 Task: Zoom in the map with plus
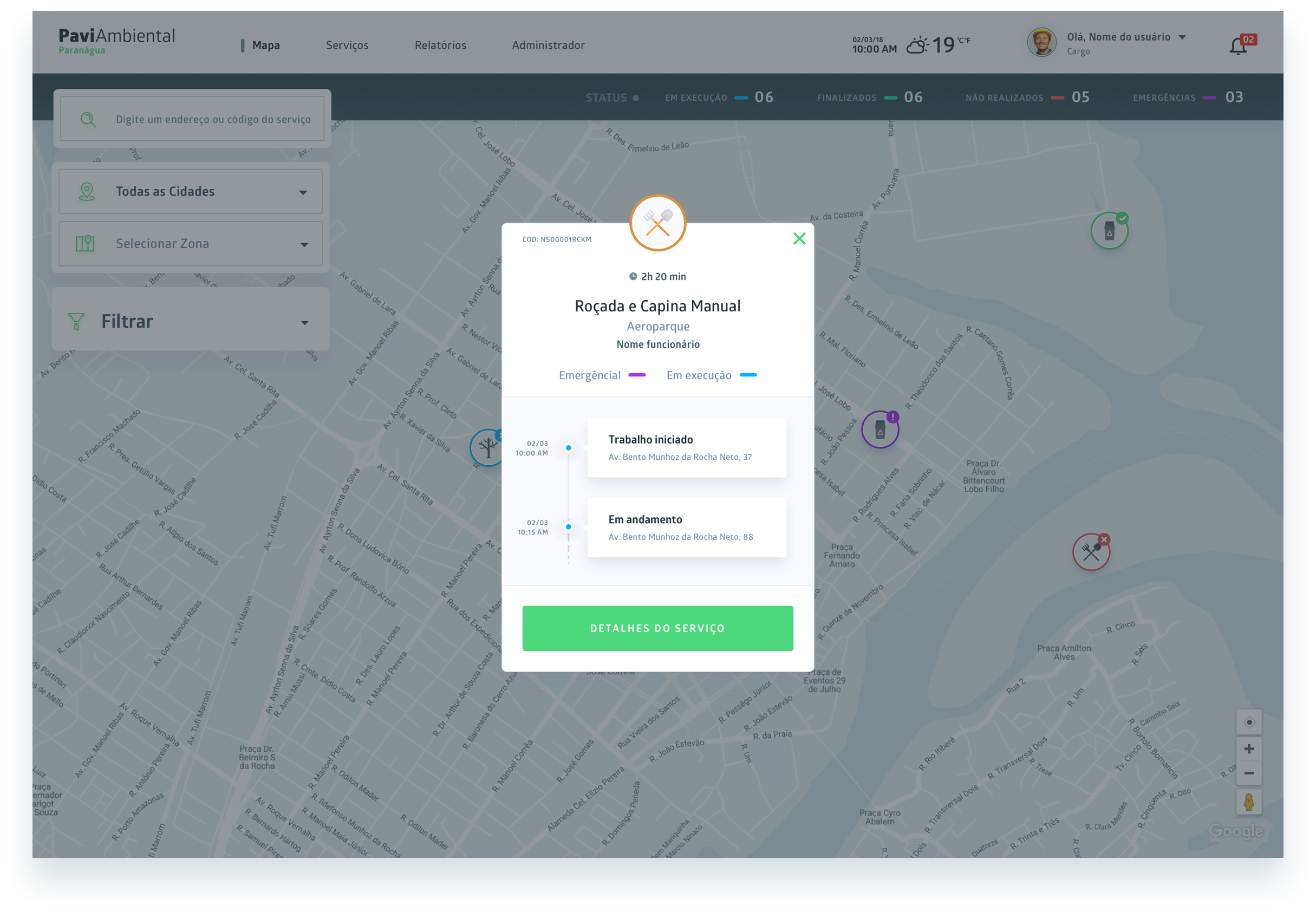(1248, 748)
